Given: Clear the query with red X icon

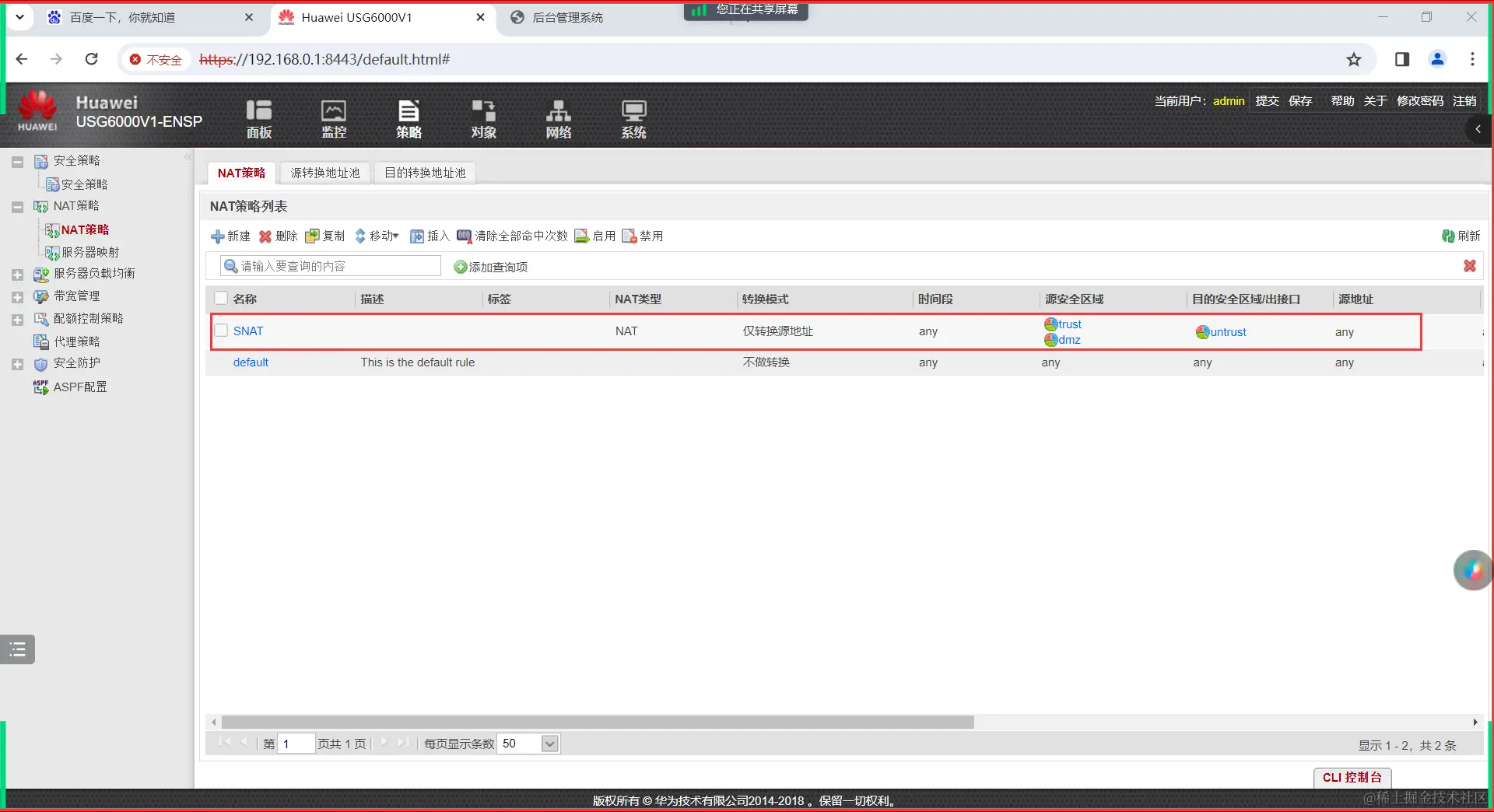Looking at the screenshot, I should pyautogui.click(x=1469, y=266).
